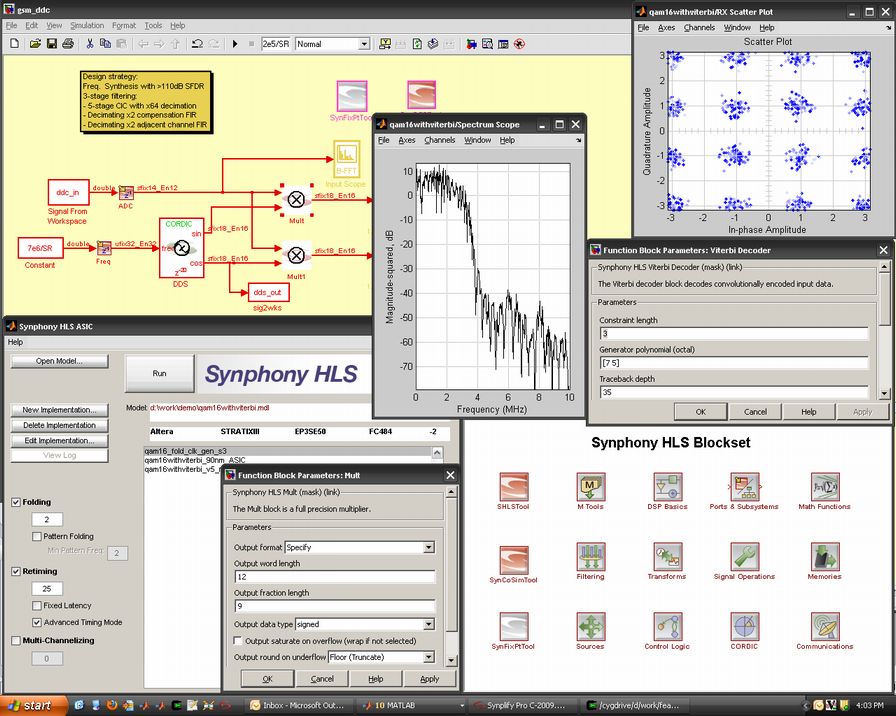Select the ddc_in workspace block
The height and width of the screenshot is (716, 896).
(68, 193)
